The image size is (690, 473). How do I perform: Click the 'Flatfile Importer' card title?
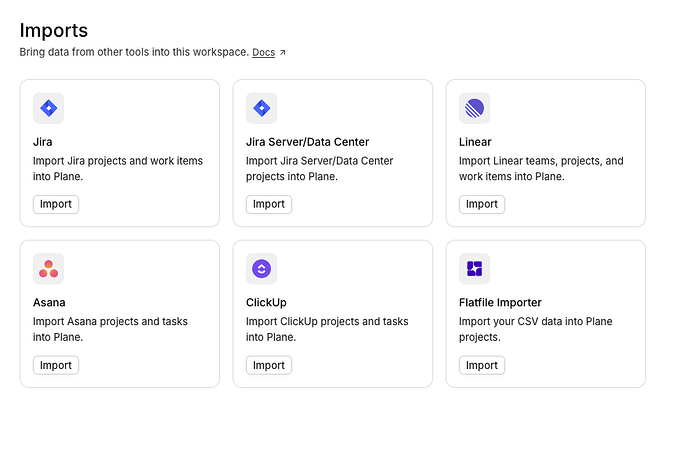click(500, 303)
